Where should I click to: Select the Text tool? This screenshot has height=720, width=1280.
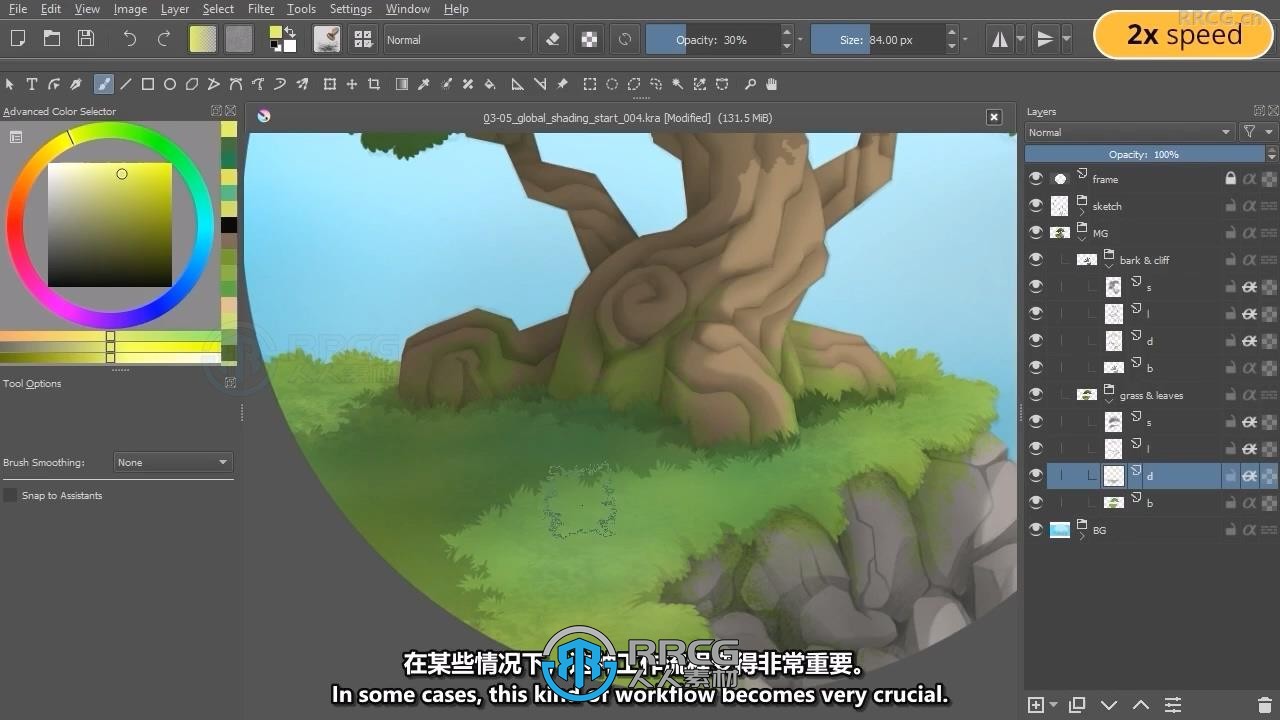pyautogui.click(x=32, y=84)
